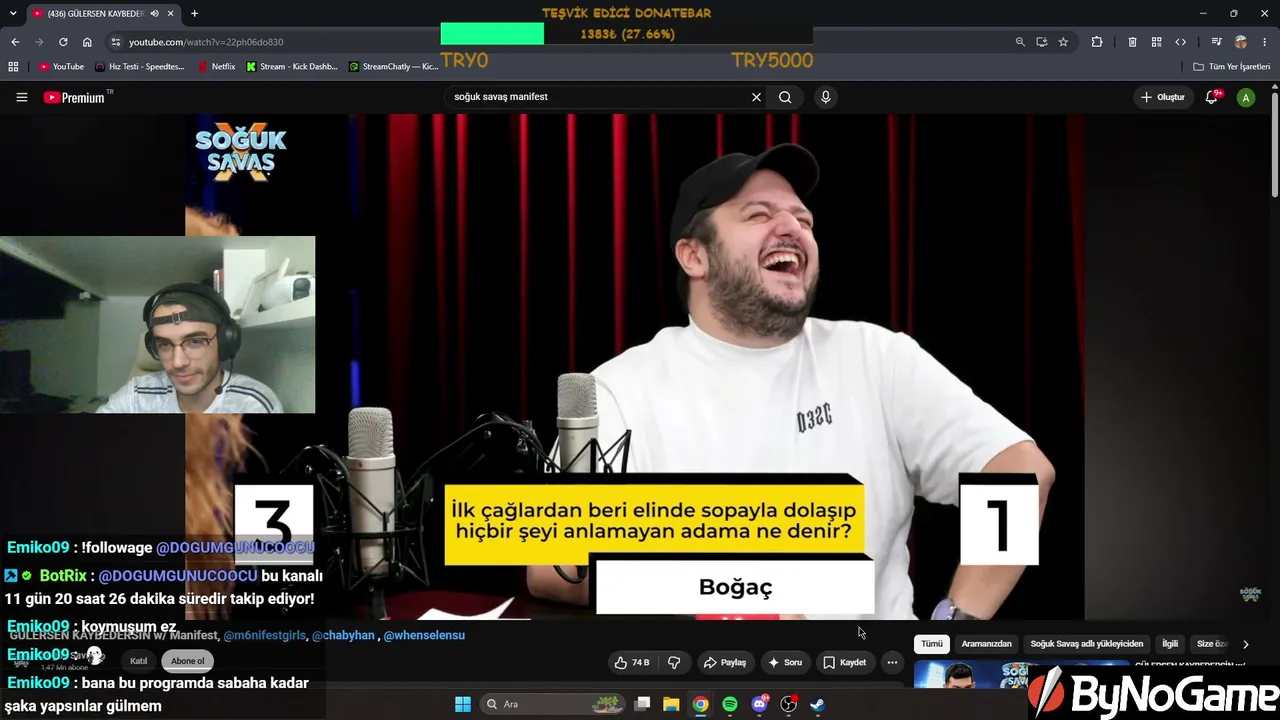Reload the current YouTube page
1280x720 pixels.
click(x=63, y=42)
